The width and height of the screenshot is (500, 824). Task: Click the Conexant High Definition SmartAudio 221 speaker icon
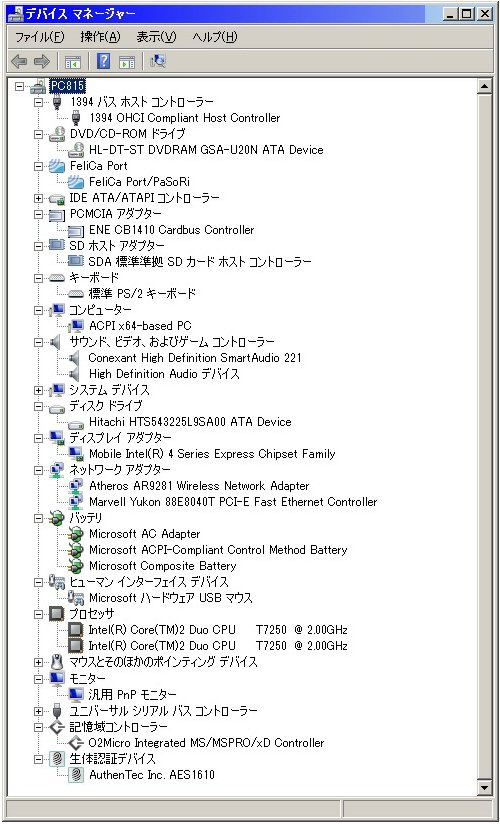click(x=74, y=358)
